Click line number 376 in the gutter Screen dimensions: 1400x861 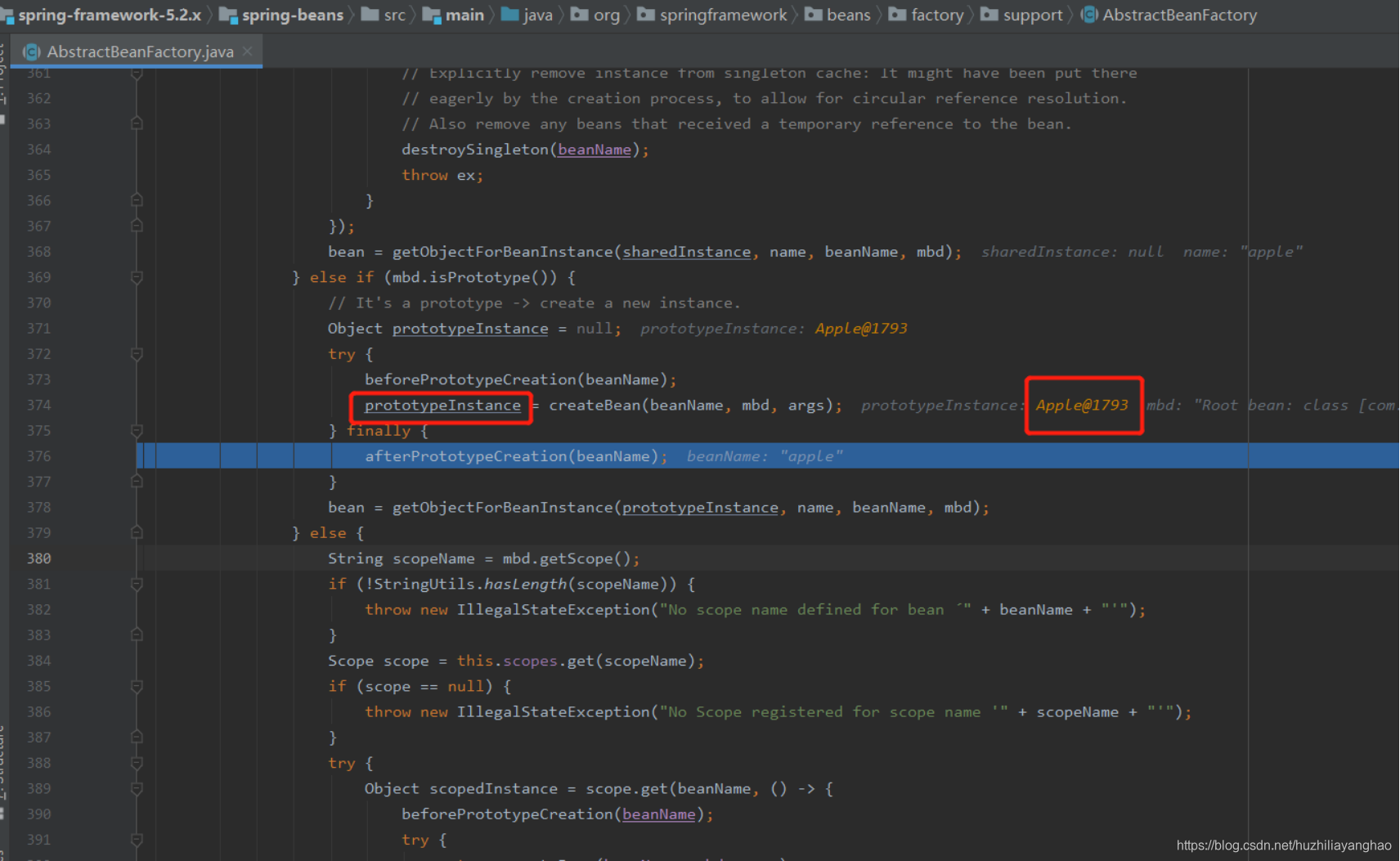(x=38, y=456)
